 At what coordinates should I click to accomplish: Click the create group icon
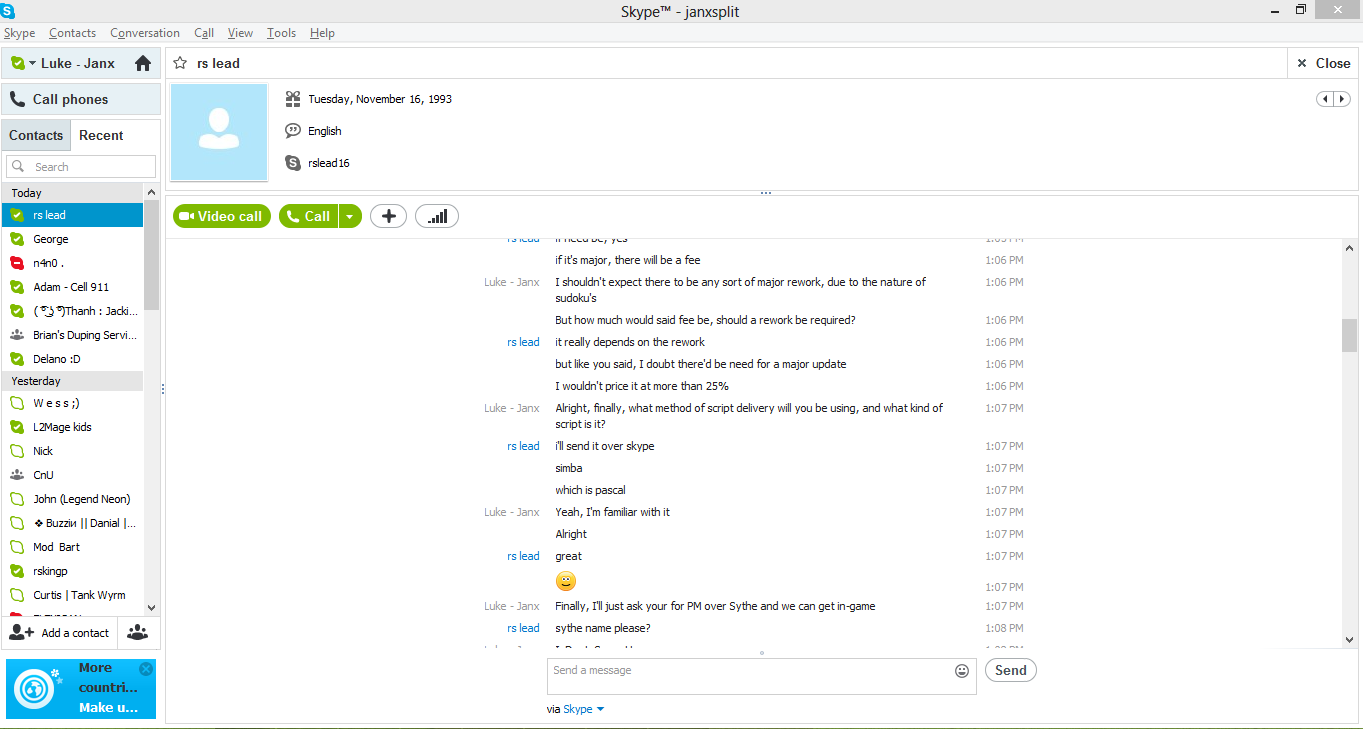coord(138,632)
